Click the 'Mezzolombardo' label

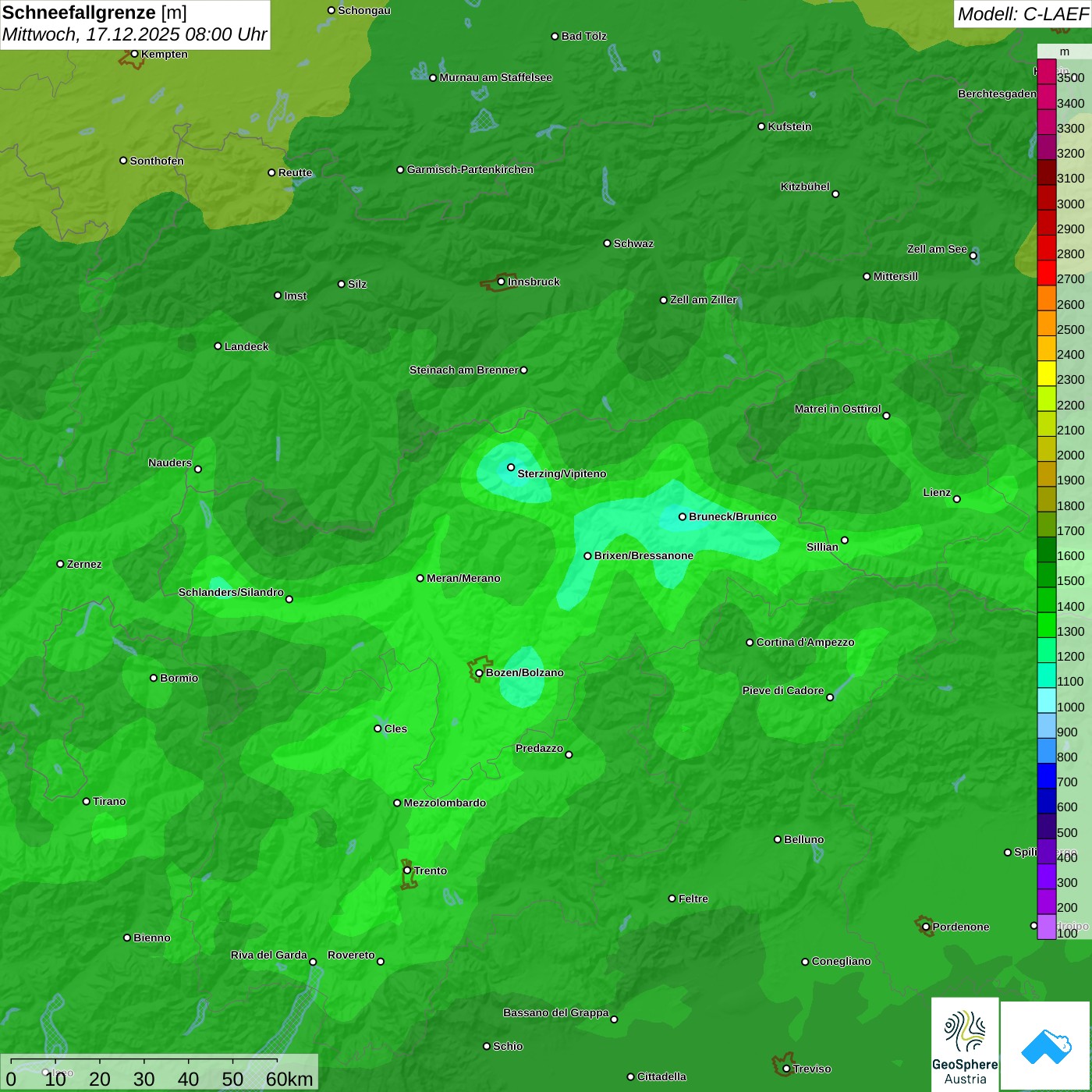(x=445, y=803)
